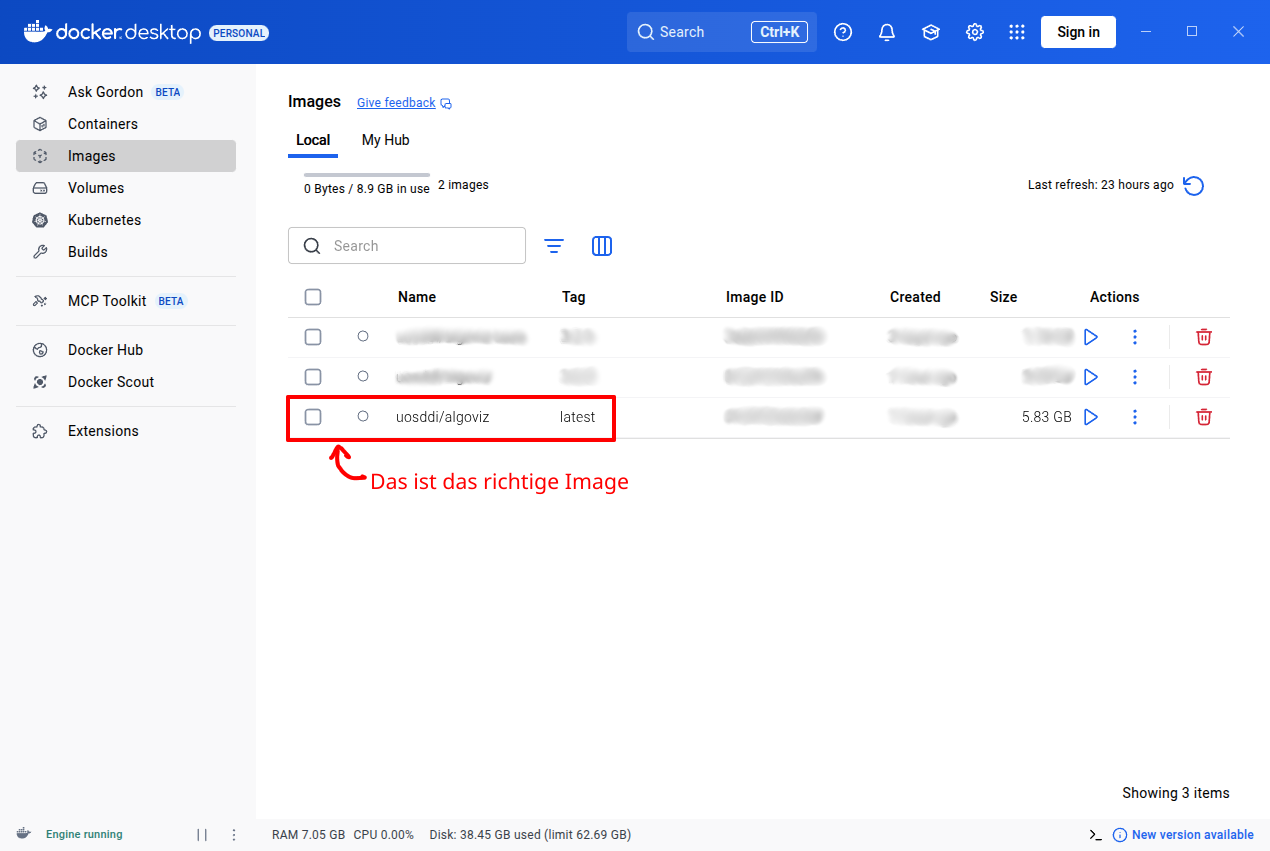Open Docker Desktop settings gear
Screen dimensions: 1270x851
click(x=975, y=32)
